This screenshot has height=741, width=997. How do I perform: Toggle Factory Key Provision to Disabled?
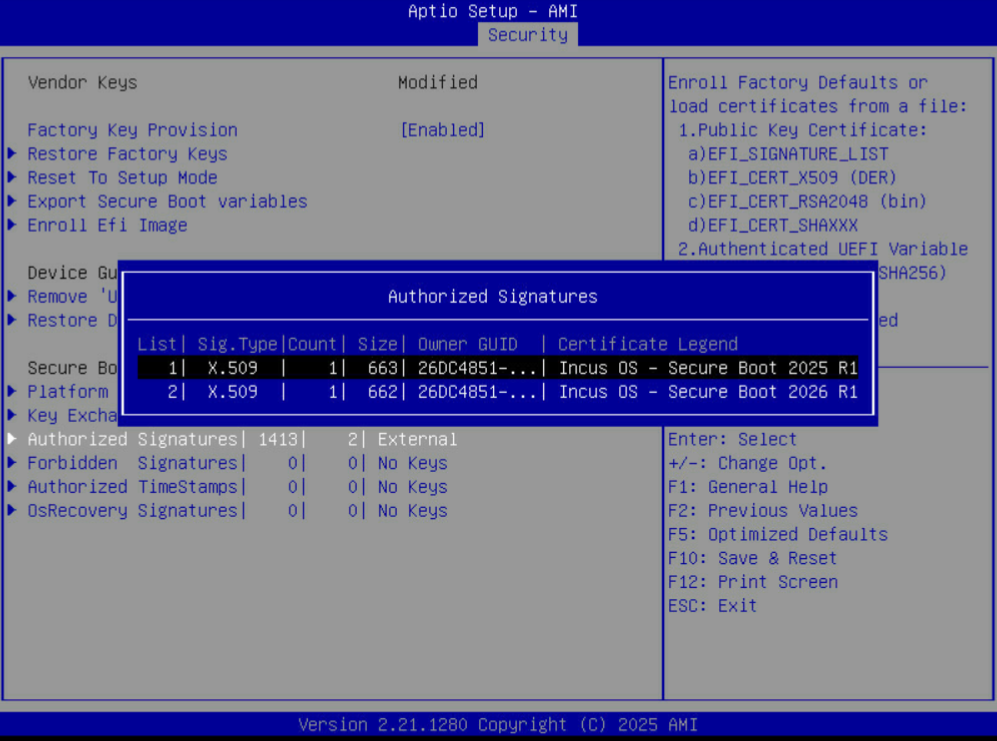[442, 129]
